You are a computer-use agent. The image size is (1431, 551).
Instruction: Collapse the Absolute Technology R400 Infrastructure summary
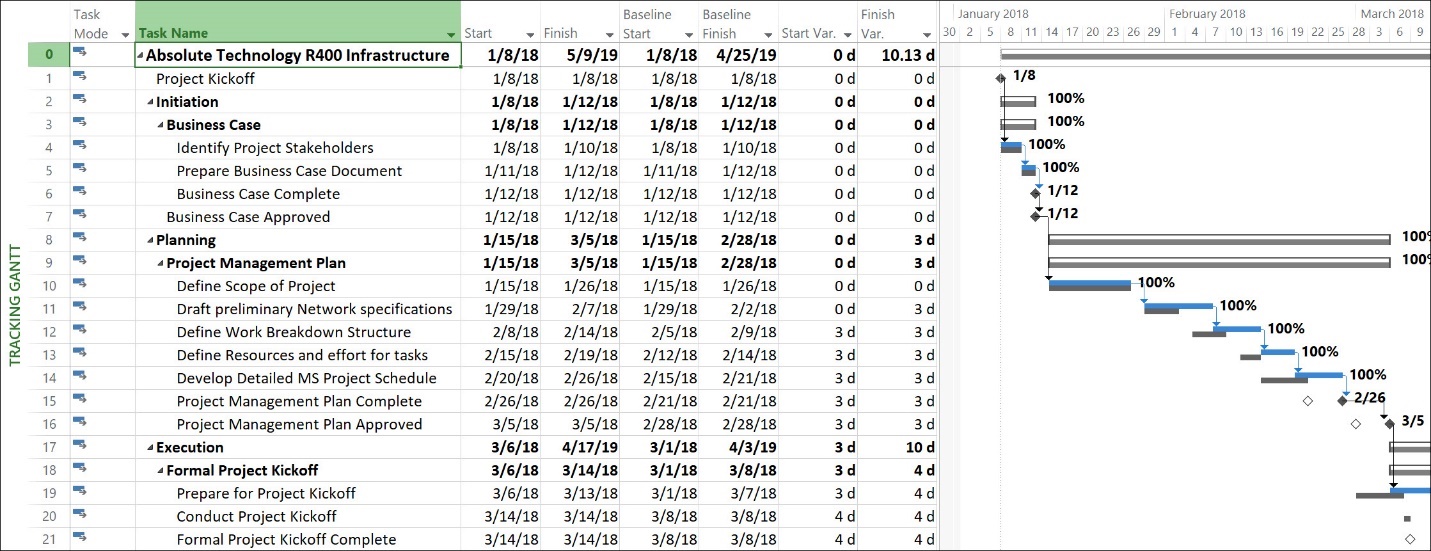140,56
